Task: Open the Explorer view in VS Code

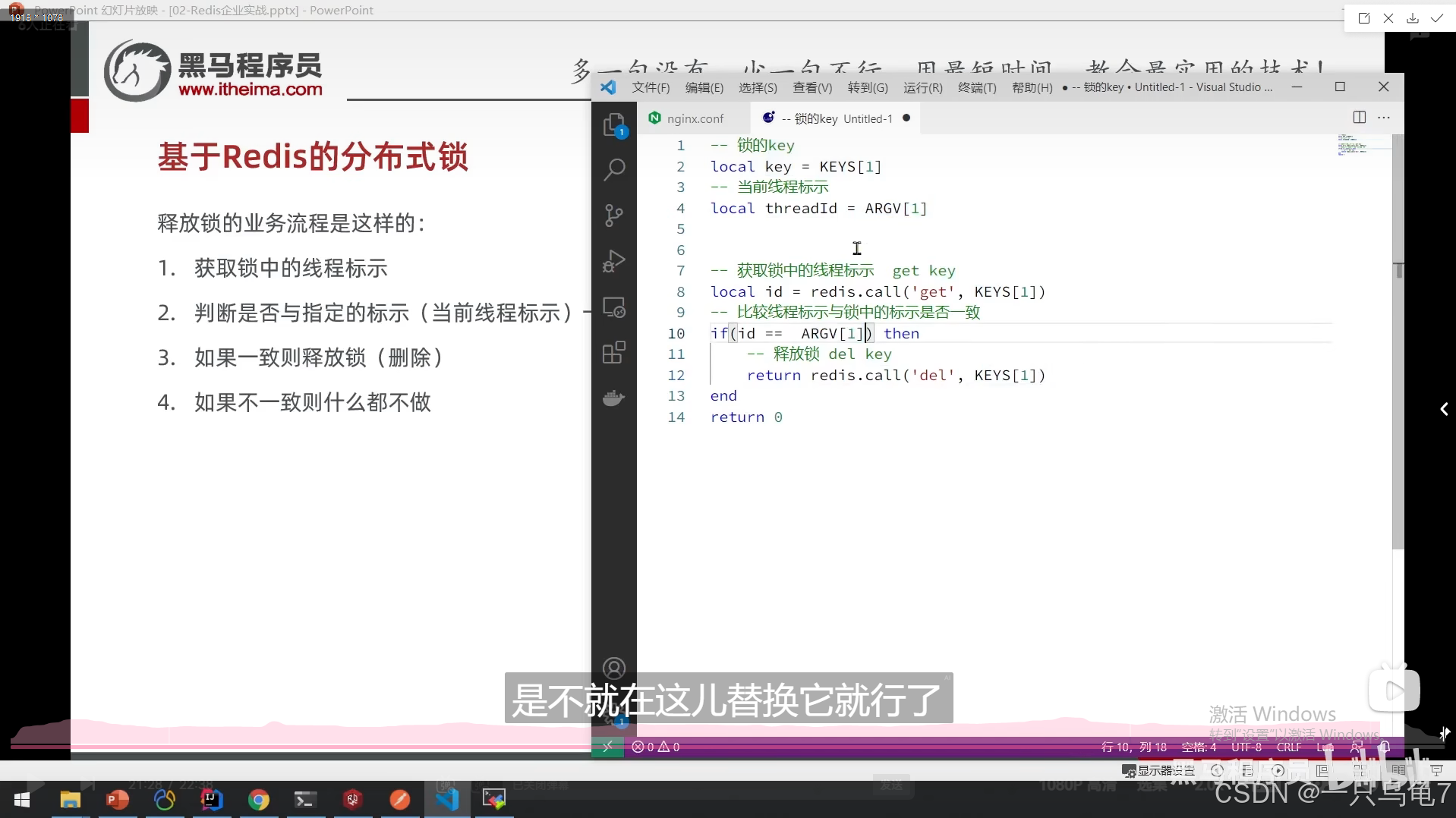Action: click(613, 125)
